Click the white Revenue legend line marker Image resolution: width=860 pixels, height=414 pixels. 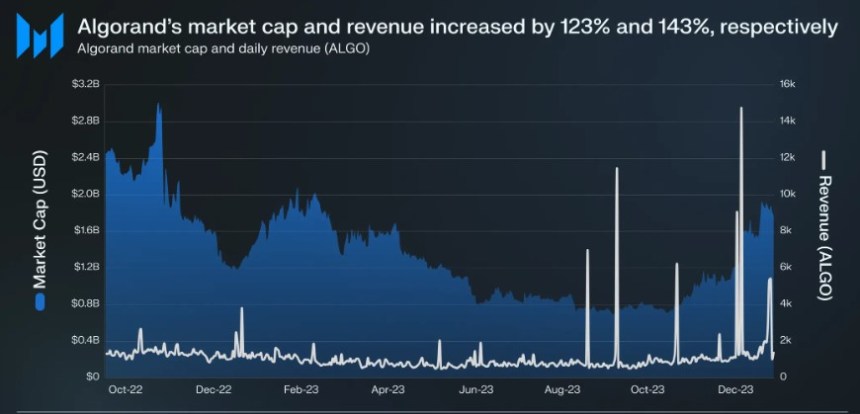pyautogui.click(x=823, y=160)
